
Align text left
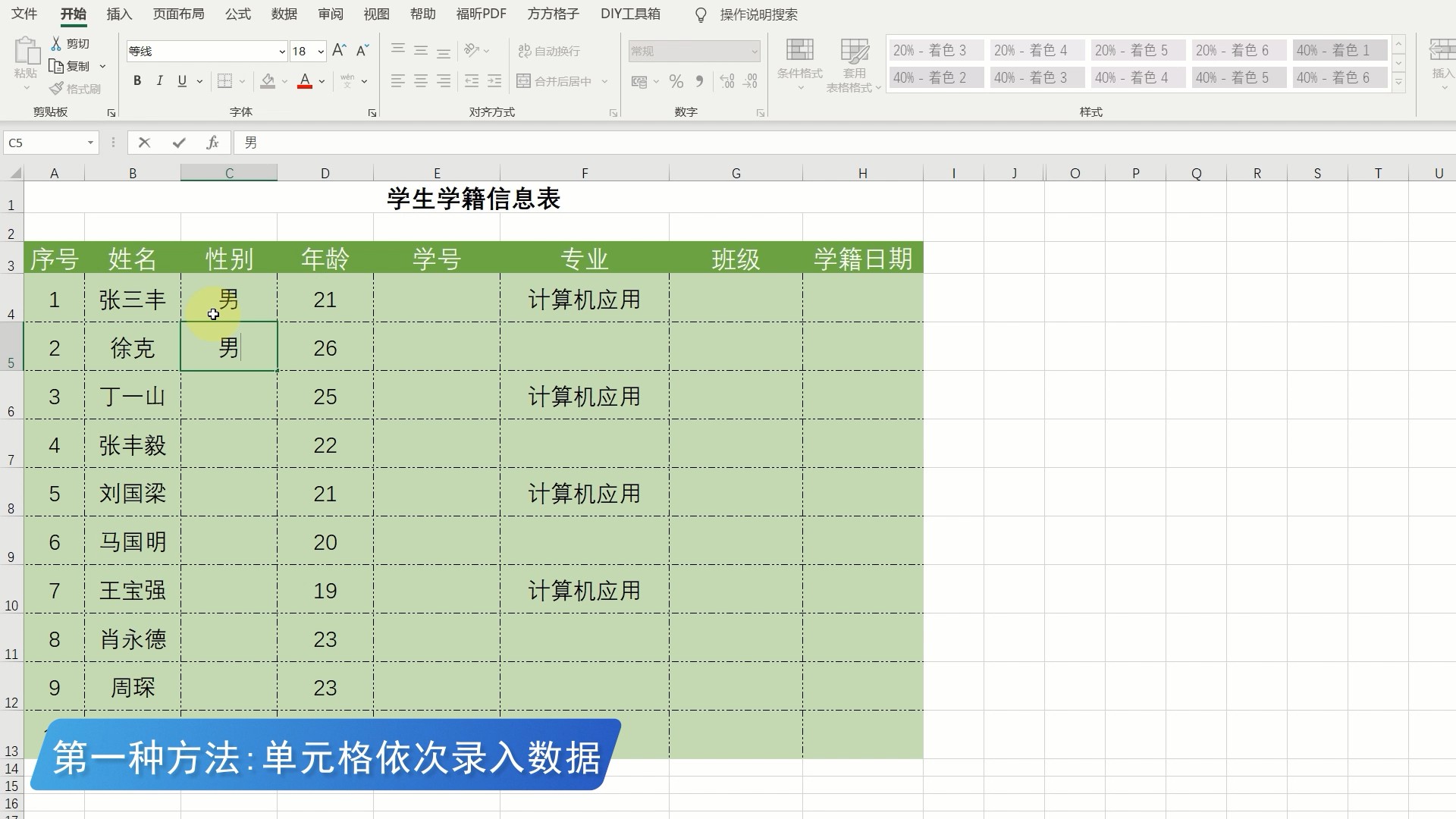(x=397, y=81)
